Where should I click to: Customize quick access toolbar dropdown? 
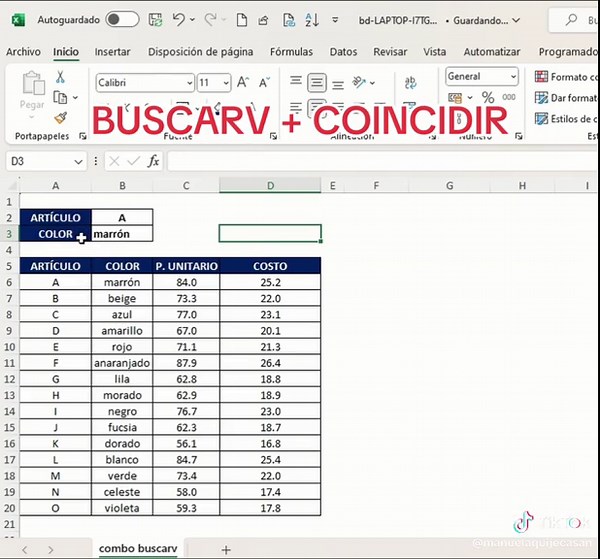335,20
